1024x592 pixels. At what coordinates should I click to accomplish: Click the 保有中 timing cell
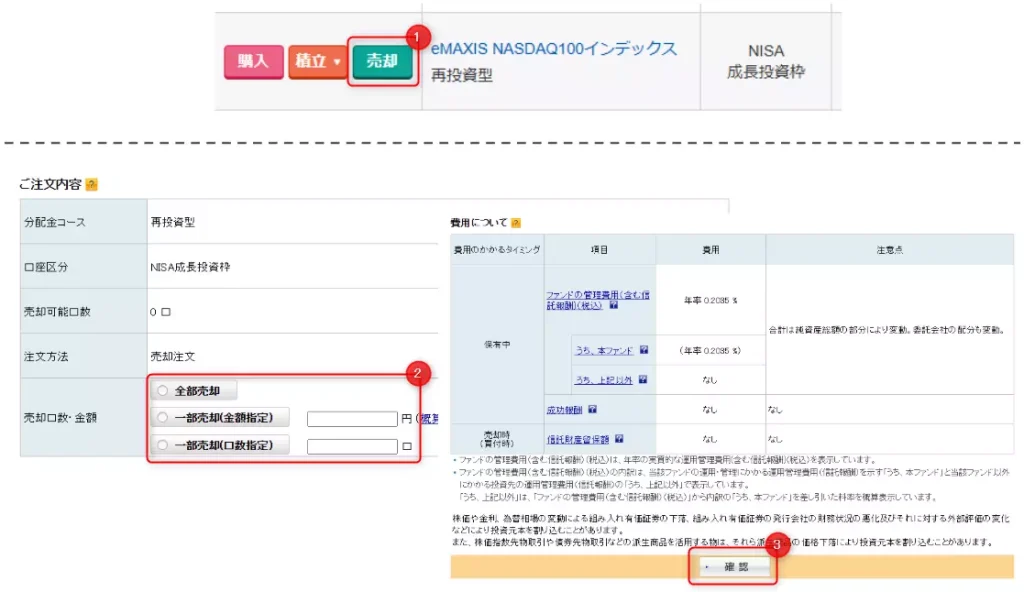pos(497,344)
